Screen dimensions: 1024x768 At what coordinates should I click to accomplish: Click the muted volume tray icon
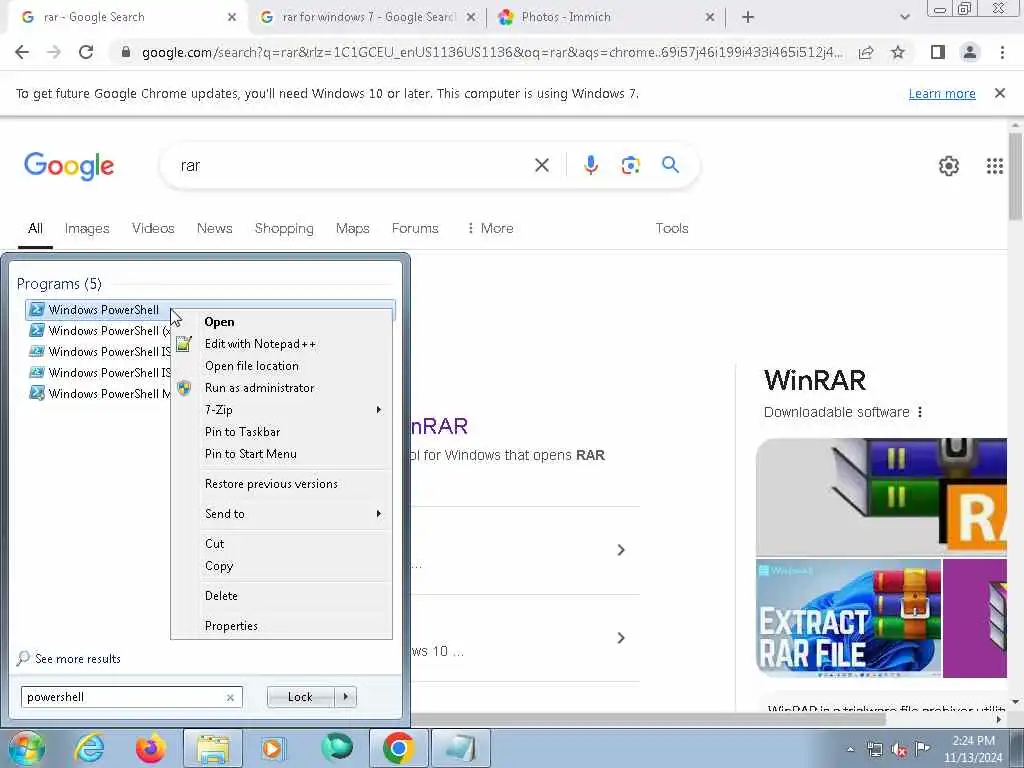click(899, 749)
